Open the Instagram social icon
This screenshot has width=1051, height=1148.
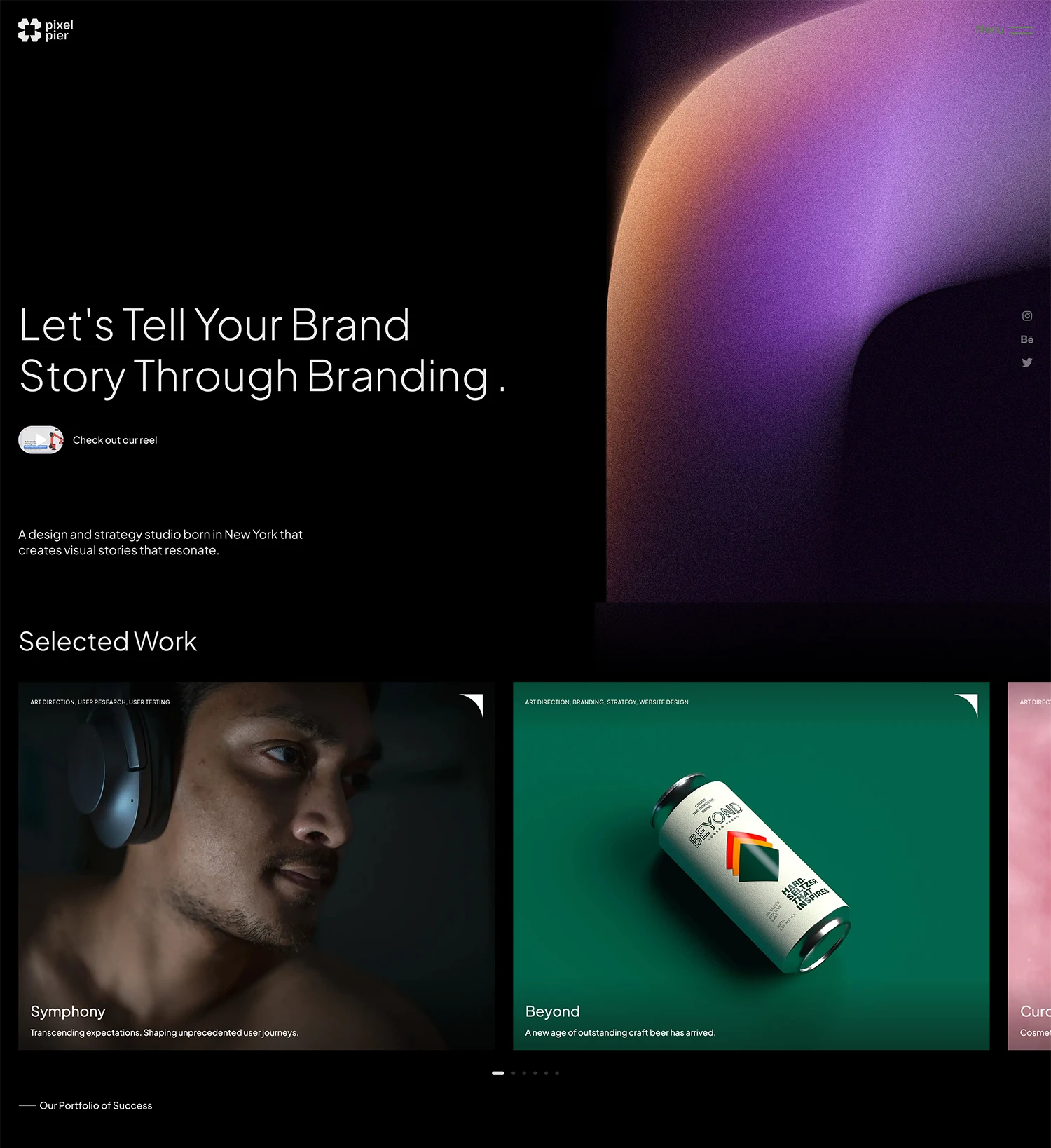1027,316
